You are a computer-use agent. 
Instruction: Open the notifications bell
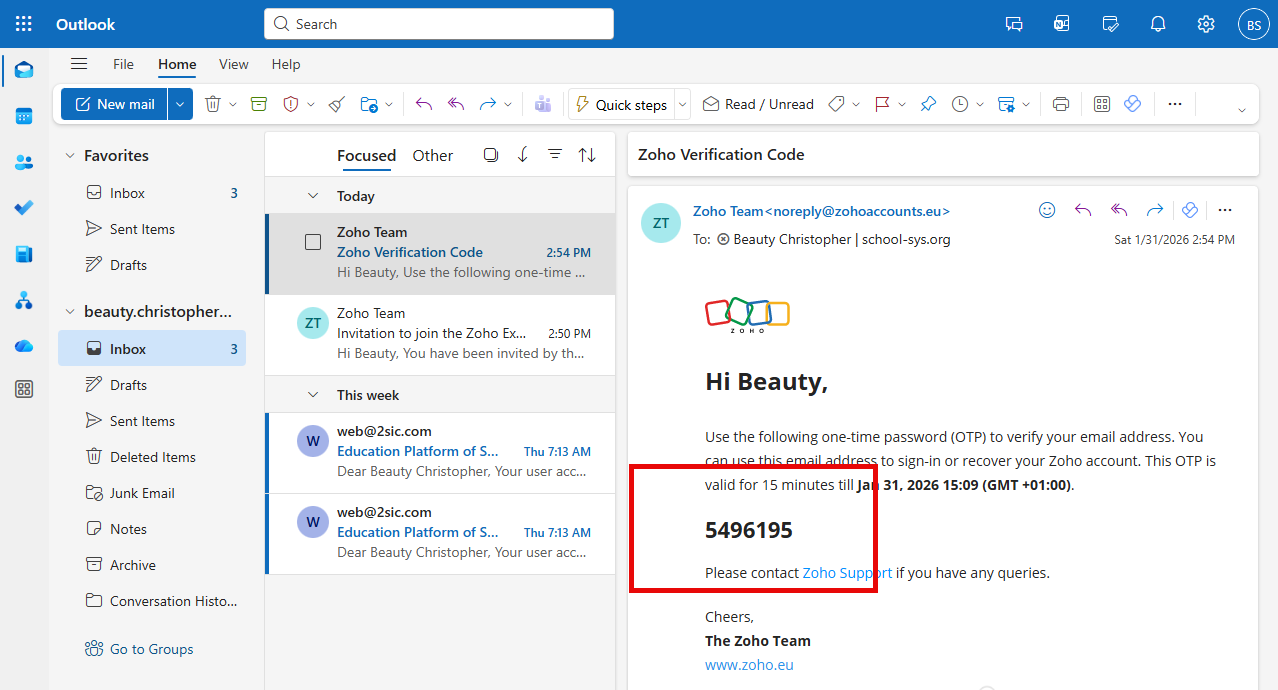pos(1158,24)
